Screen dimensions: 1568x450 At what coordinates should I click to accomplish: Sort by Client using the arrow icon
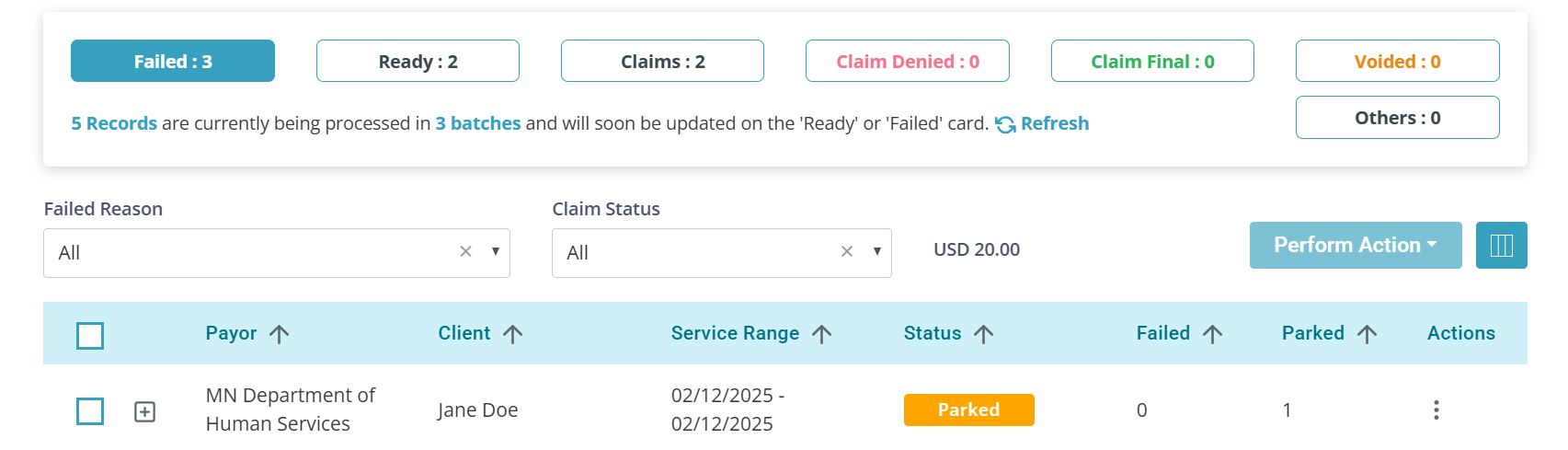[513, 334]
